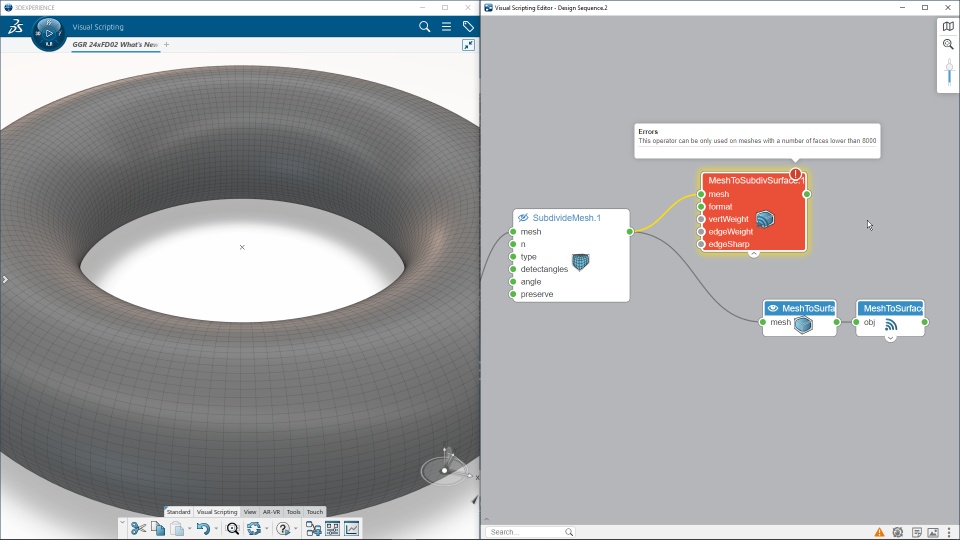Click the vertWeight port of MeshToSubdivSurface.1

tap(701, 219)
